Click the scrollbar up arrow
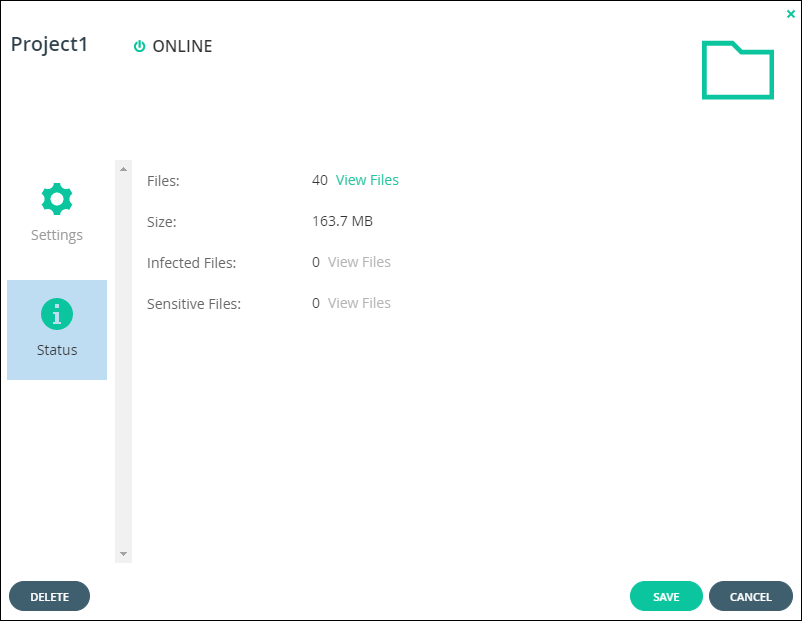The width and height of the screenshot is (802, 621). click(123, 169)
